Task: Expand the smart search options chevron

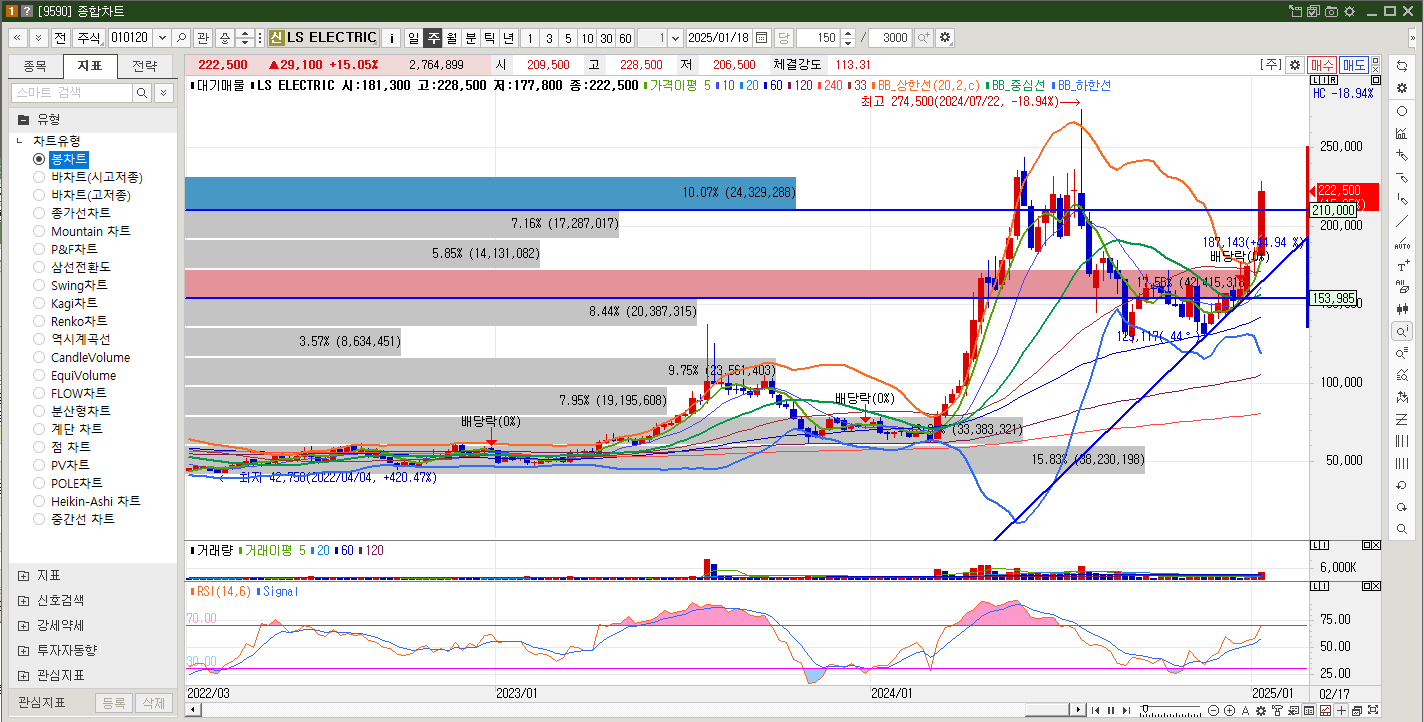Action: pos(164,92)
